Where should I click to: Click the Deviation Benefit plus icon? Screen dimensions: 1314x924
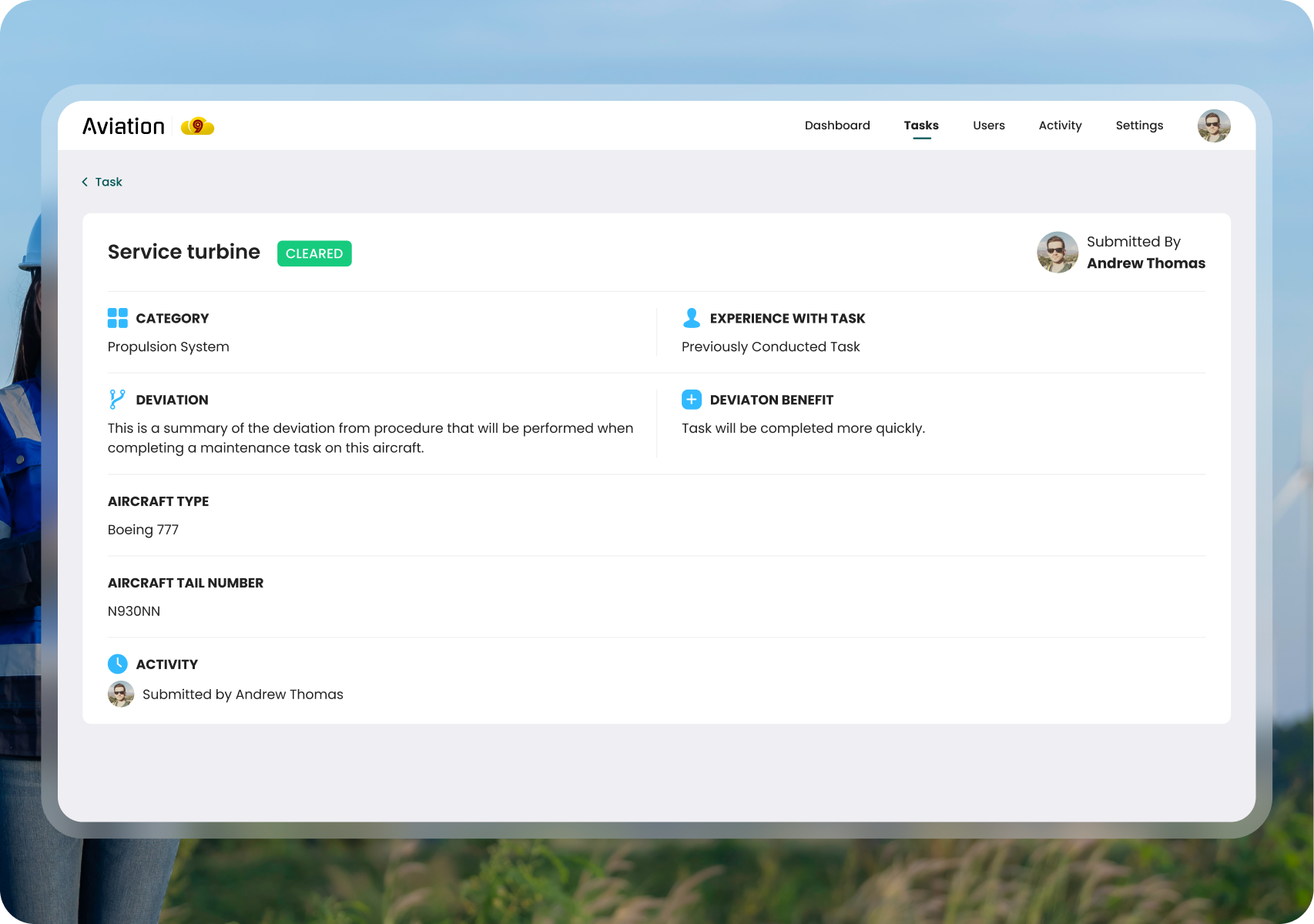[x=692, y=400]
